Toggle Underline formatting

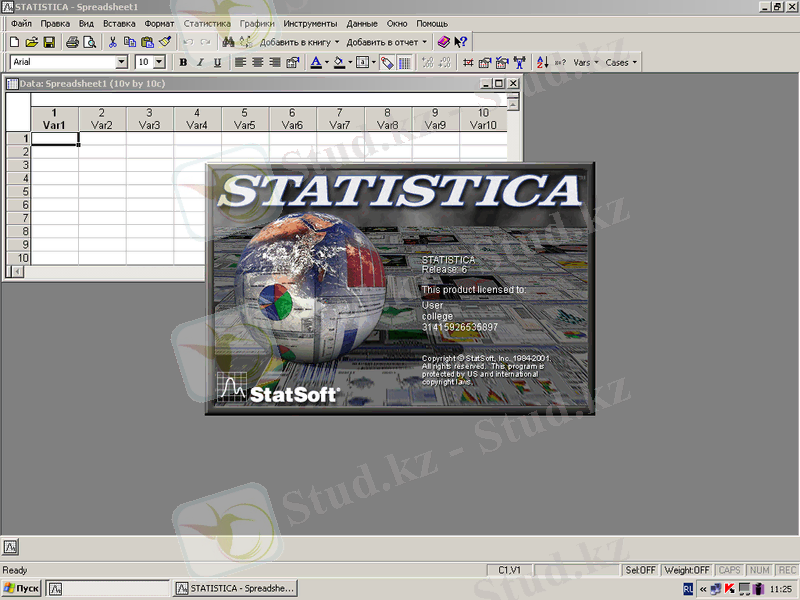click(217, 62)
